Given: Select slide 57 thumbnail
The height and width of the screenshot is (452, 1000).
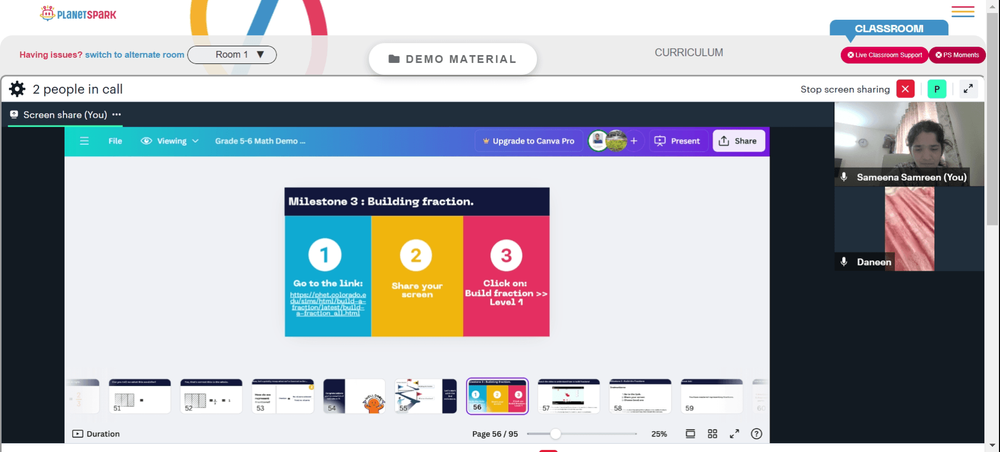Looking at the screenshot, I should click(569, 397).
